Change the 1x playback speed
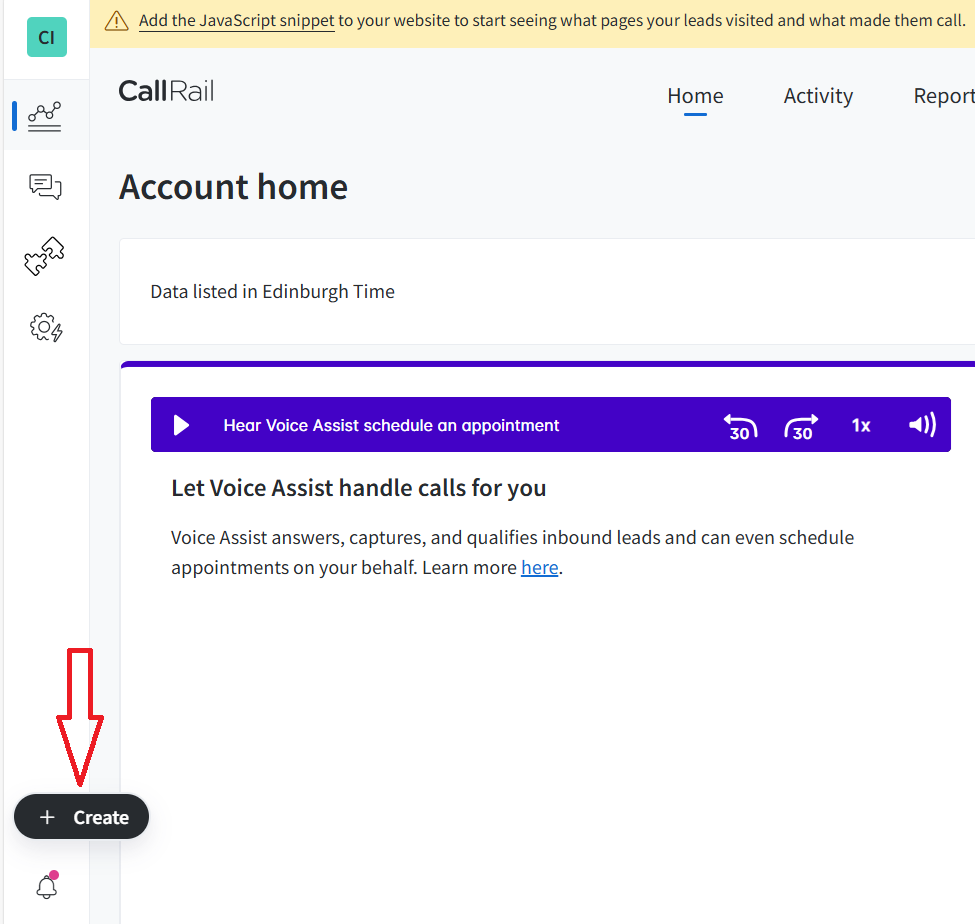The width and height of the screenshot is (975, 924). (x=861, y=425)
